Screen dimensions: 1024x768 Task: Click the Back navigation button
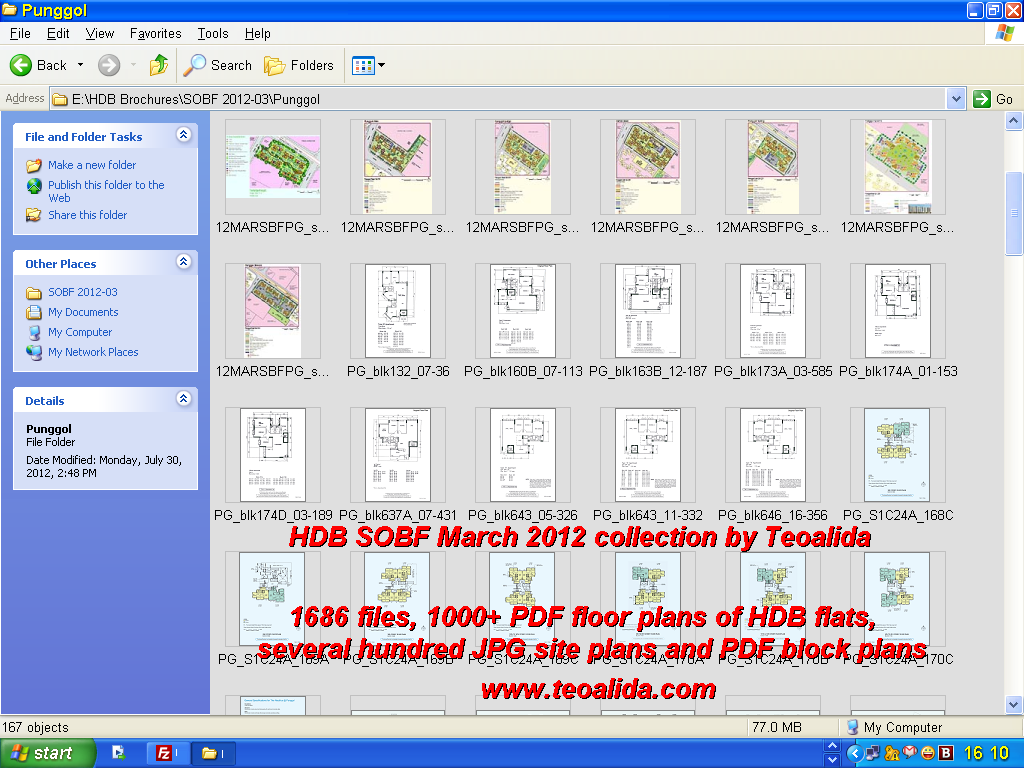pos(38,65)
